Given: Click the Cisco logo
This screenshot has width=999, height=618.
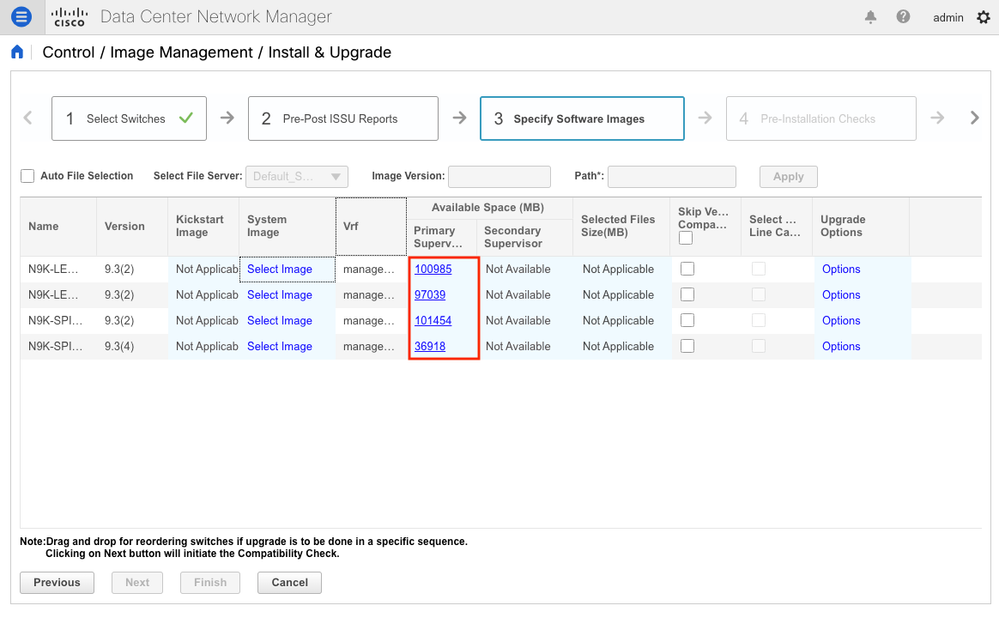Looking at the screenshot, I should click(69, 17).
